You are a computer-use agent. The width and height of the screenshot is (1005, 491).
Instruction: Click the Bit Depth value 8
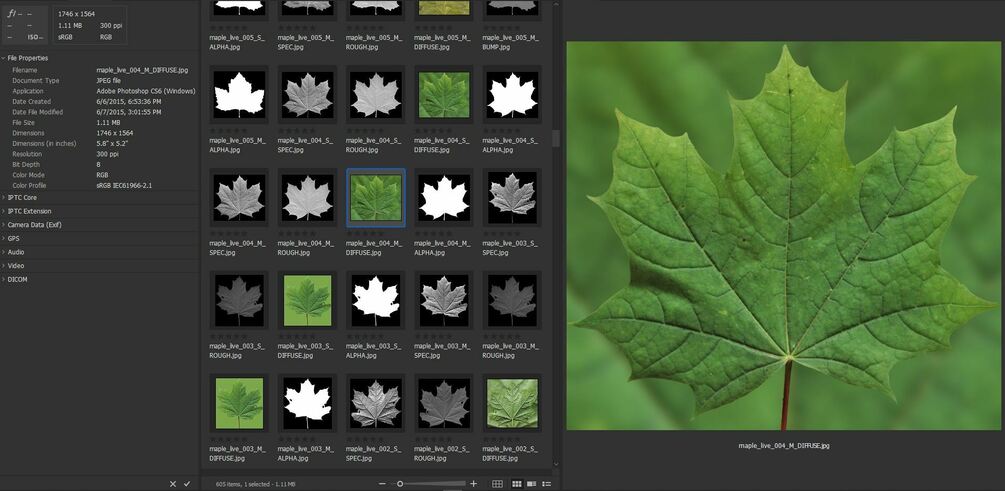click(x=98, y=165)
